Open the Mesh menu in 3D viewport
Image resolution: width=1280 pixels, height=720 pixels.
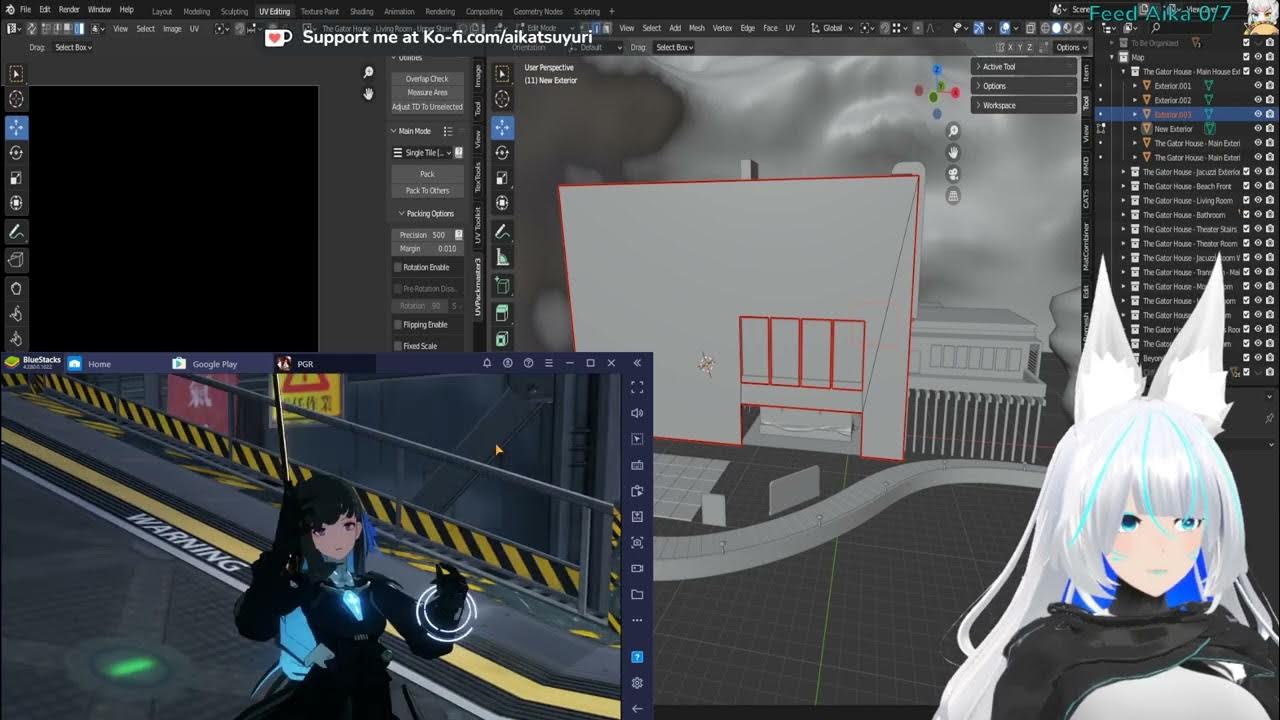(x=697, y=28)
